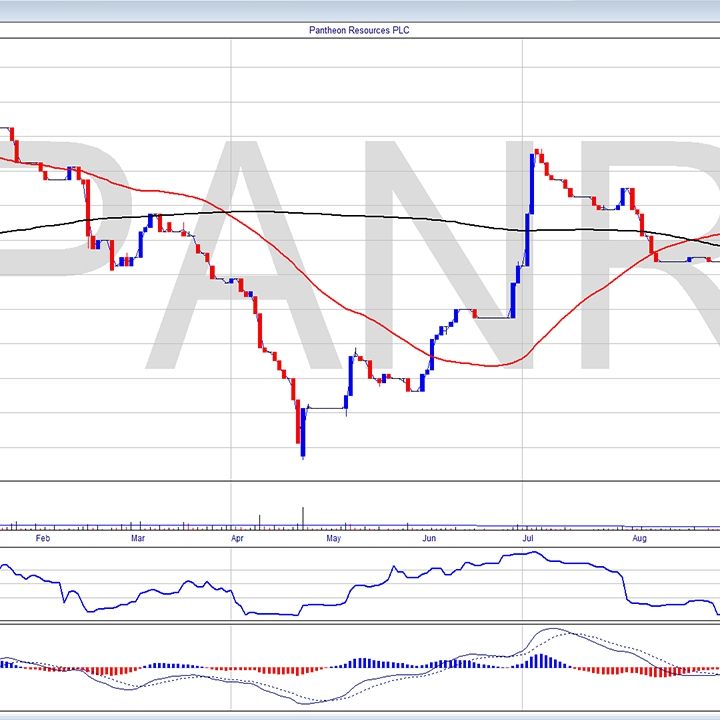
Task: Select the Feb label on the date axis
Action: pyautogui.click(x=42, y=538)
